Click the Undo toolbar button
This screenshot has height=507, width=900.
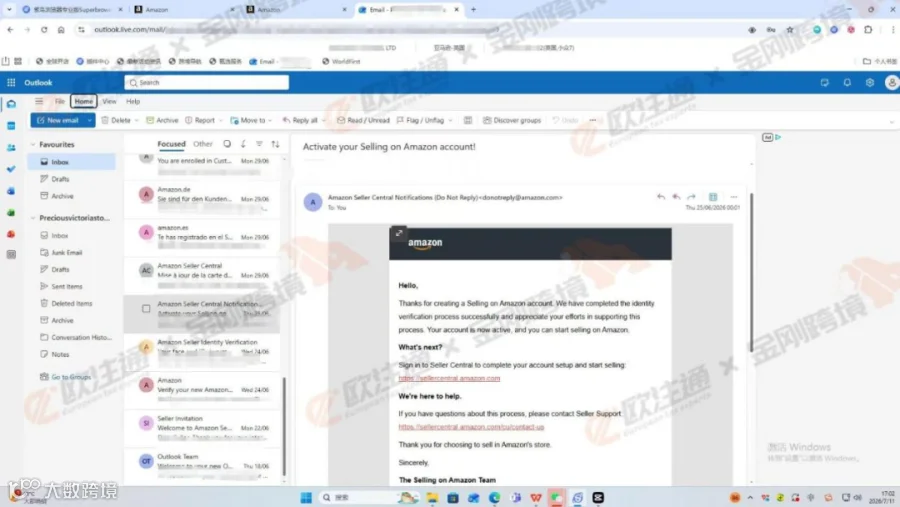(565, 121)
